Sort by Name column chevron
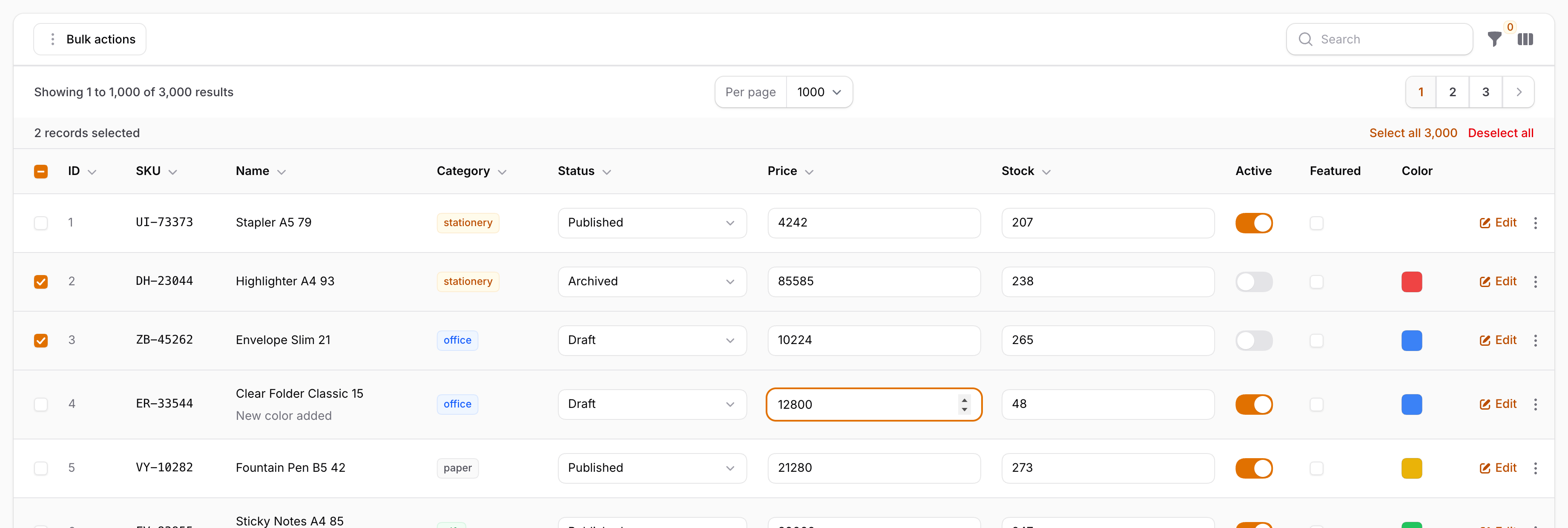1568x528 pixels. click(x=281, y=172)
